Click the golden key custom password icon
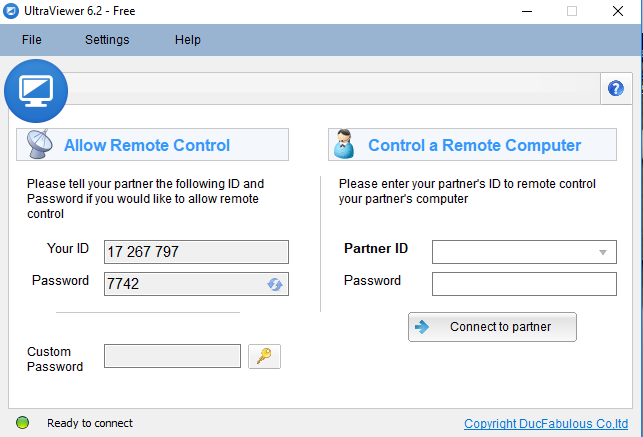The height and width of the screenshot is (437, 643). pos(264,356)
